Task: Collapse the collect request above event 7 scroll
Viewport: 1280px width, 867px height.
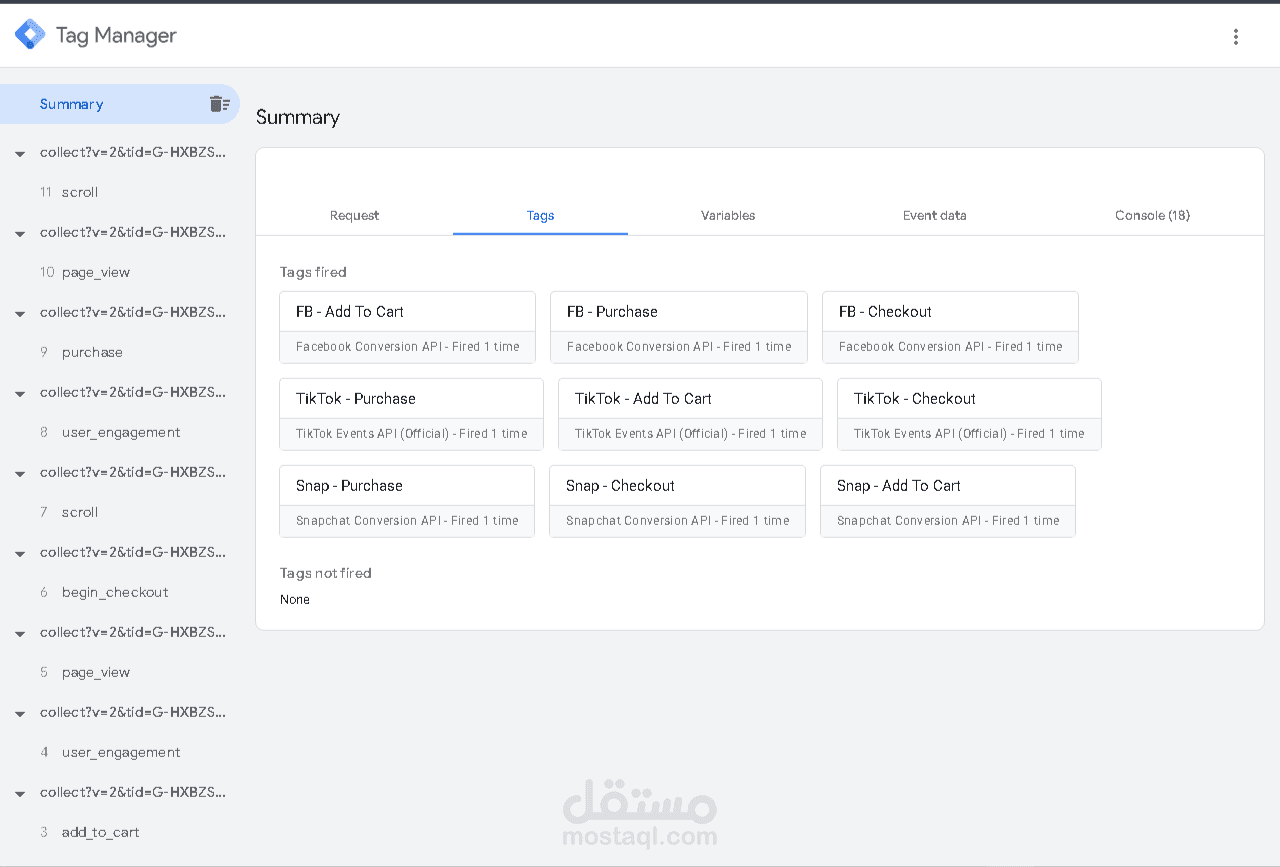Action: click(20, 474)
